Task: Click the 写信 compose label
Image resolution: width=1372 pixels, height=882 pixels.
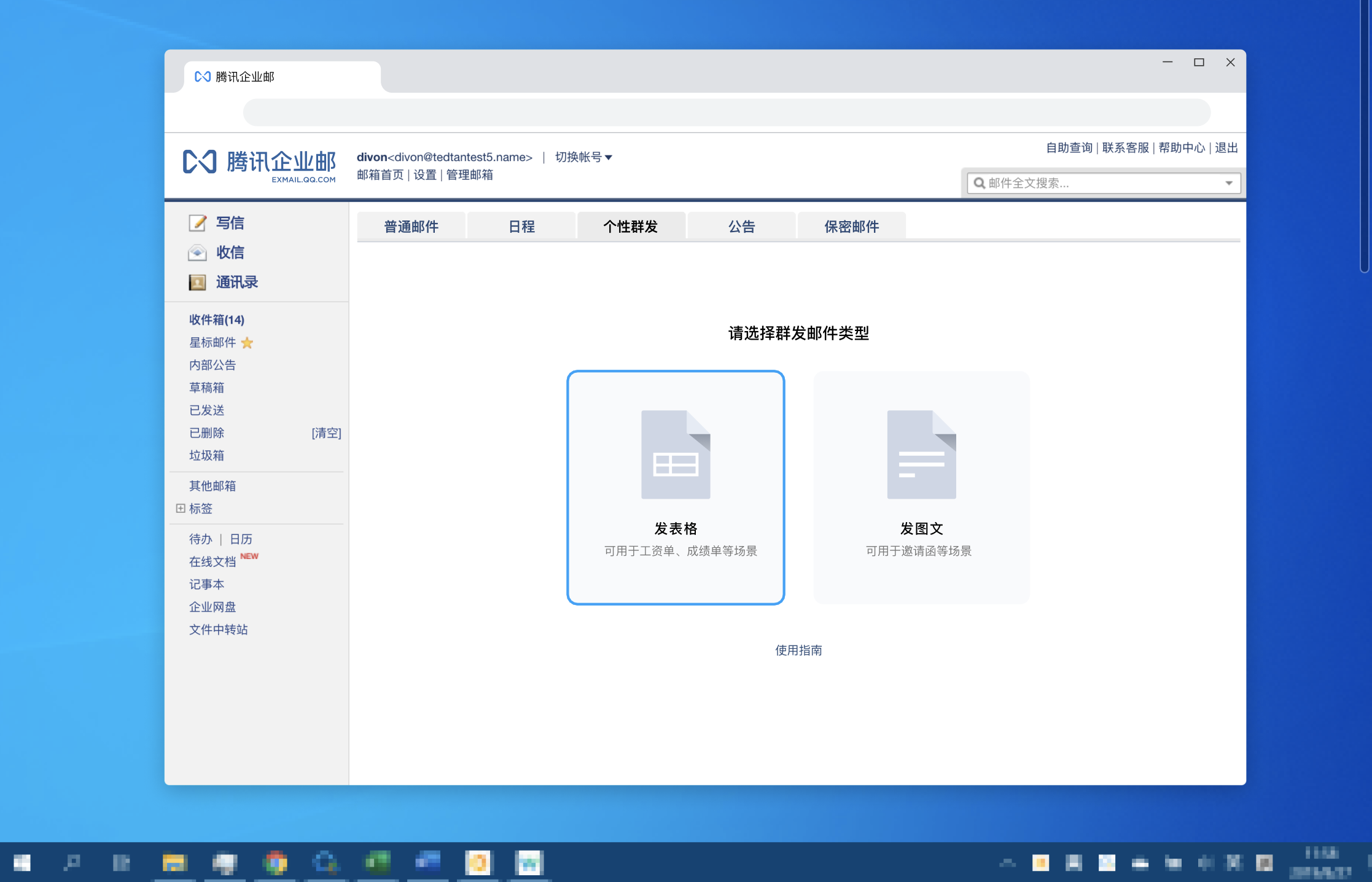Action: coord(230,223)
